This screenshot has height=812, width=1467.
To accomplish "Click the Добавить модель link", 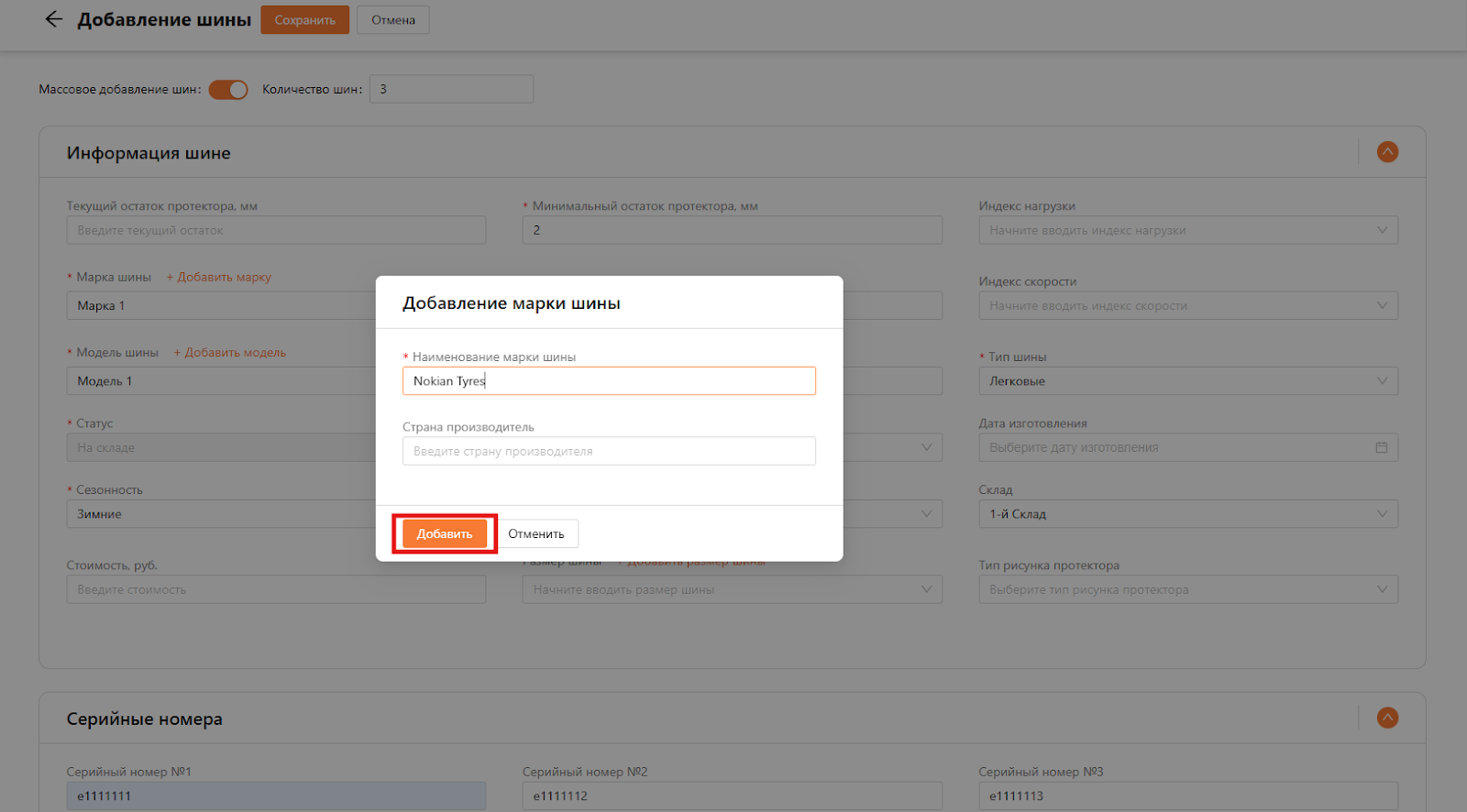I will coord(230,353).
